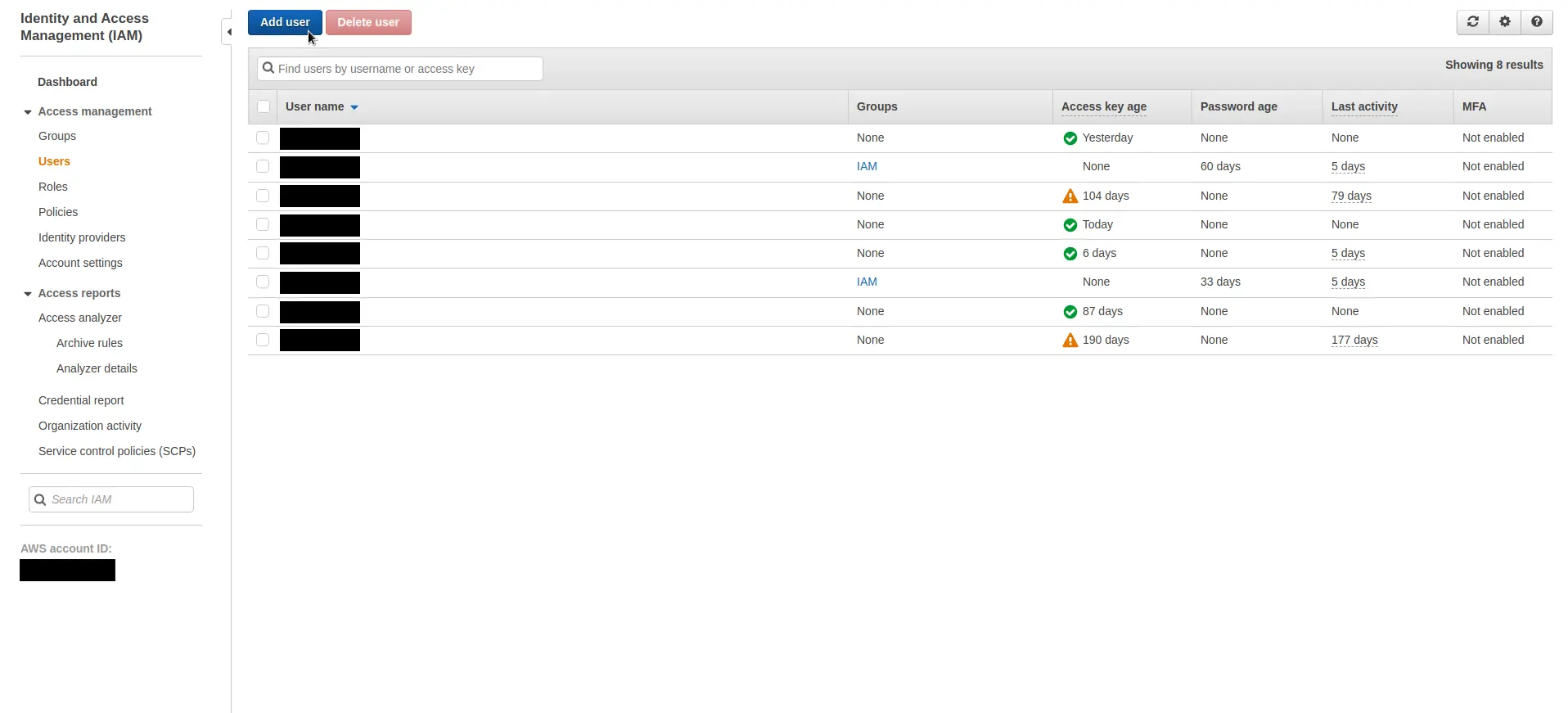Click the magnifier icon in Find users box
This screenshot has height=713, width=1568.
[x=268, y=68]
